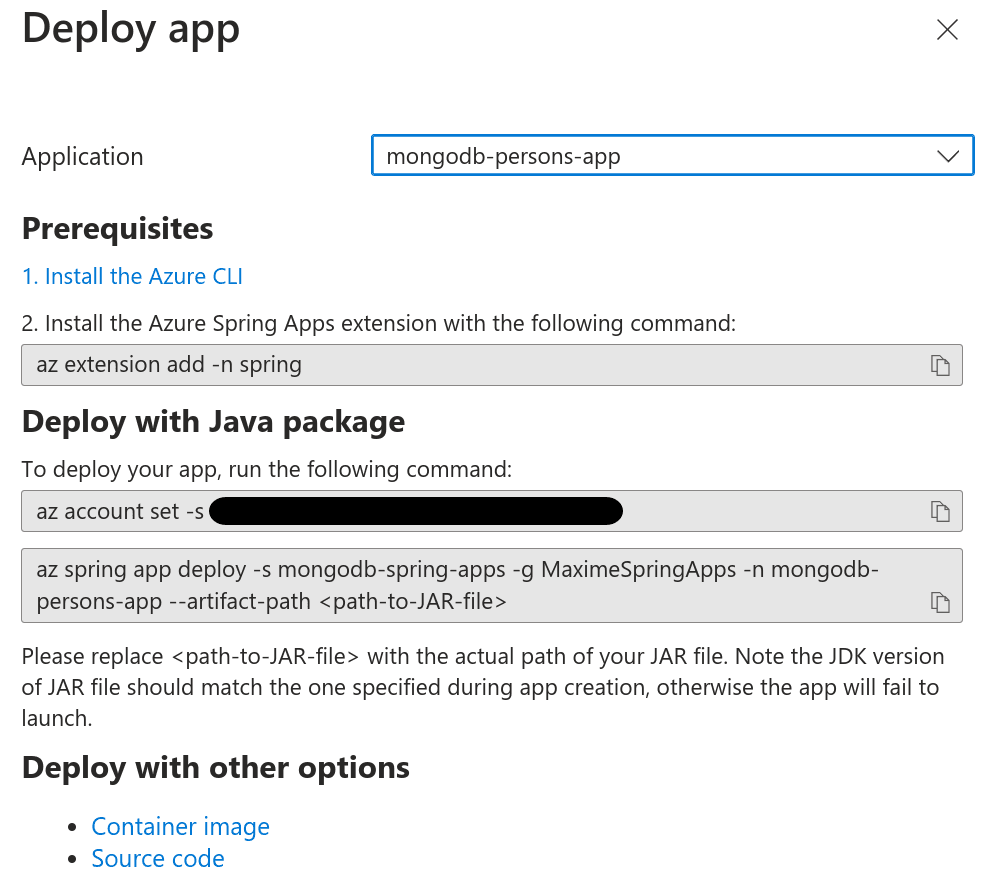
Task: Click the Deploy with other options heading
Action: tap(215, 767)
